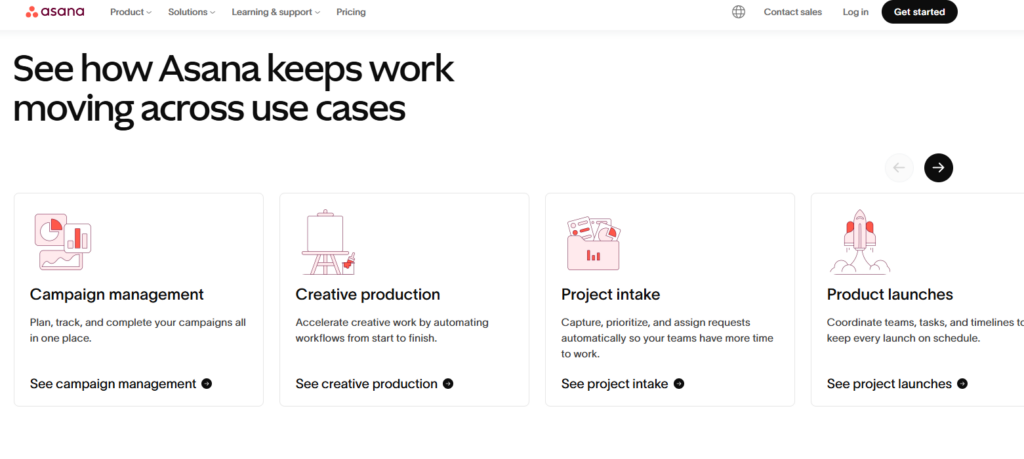Expand the Learning & support menu
This screenshot has height=459, width=1024.
(276, 12)
